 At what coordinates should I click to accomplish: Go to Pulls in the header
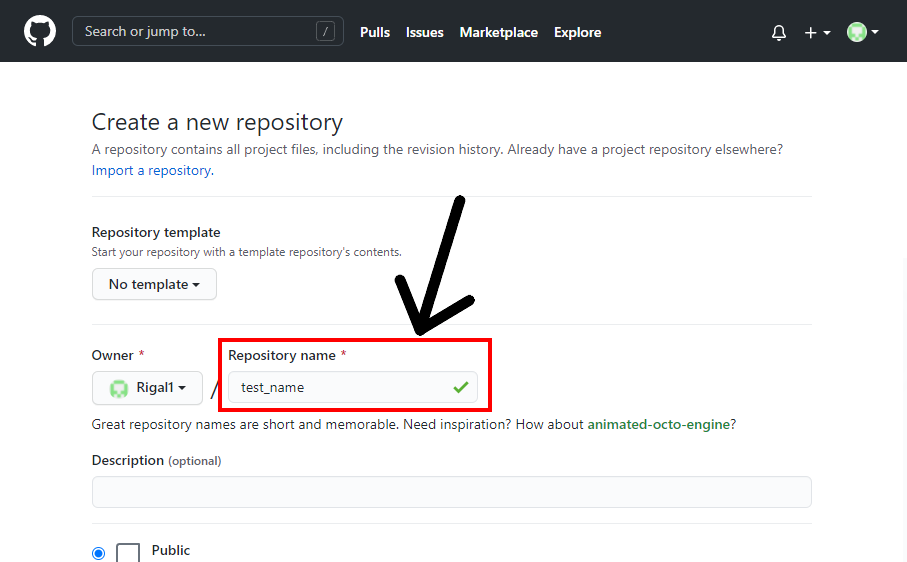[375, 32]
